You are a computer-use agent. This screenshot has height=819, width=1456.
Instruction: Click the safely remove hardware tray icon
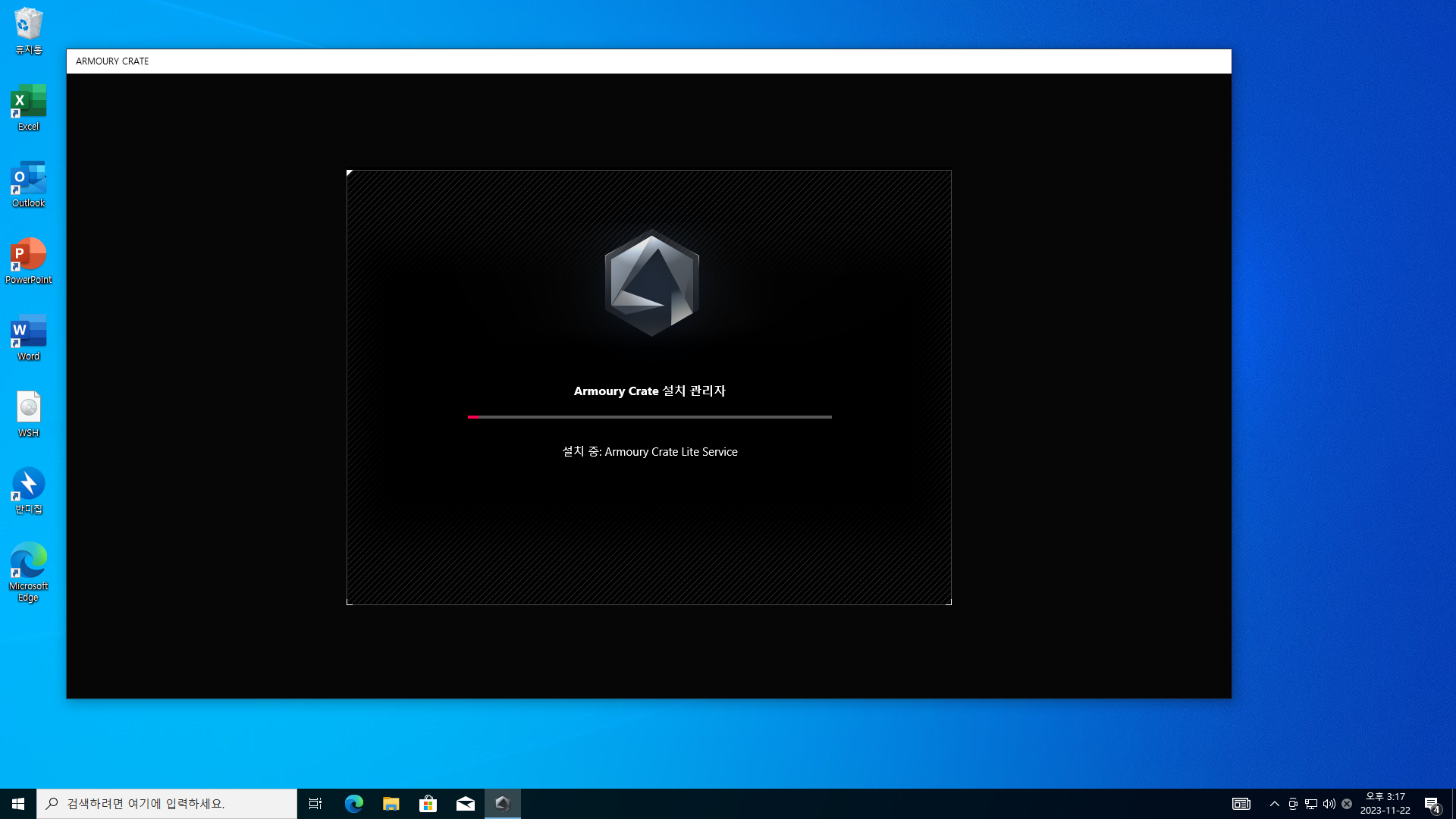[x=1293, y=804]
